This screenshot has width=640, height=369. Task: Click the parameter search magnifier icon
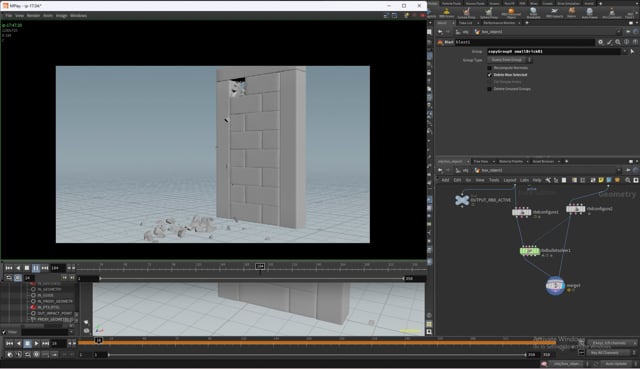click(618, 42)
